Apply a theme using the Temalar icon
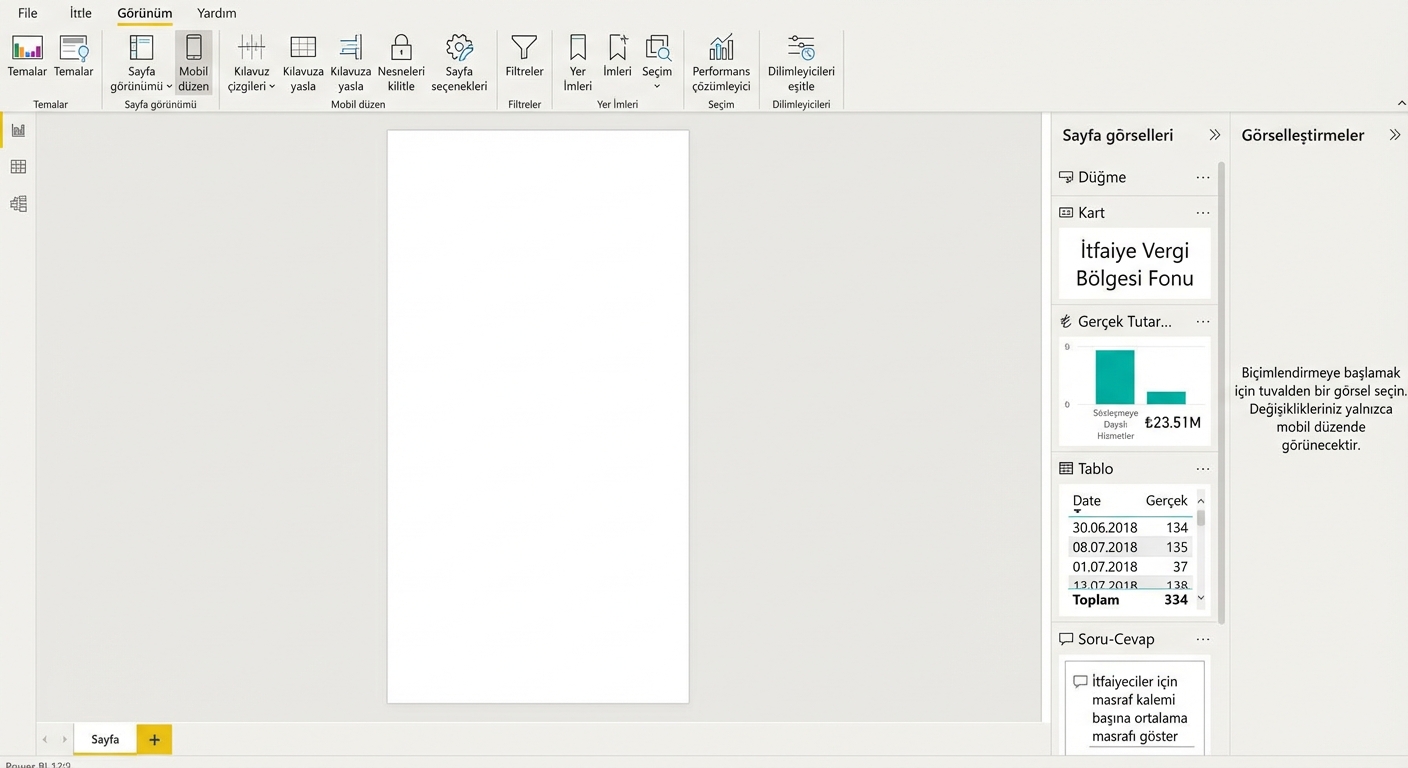The image size is (1408, 768). (26, 60)
